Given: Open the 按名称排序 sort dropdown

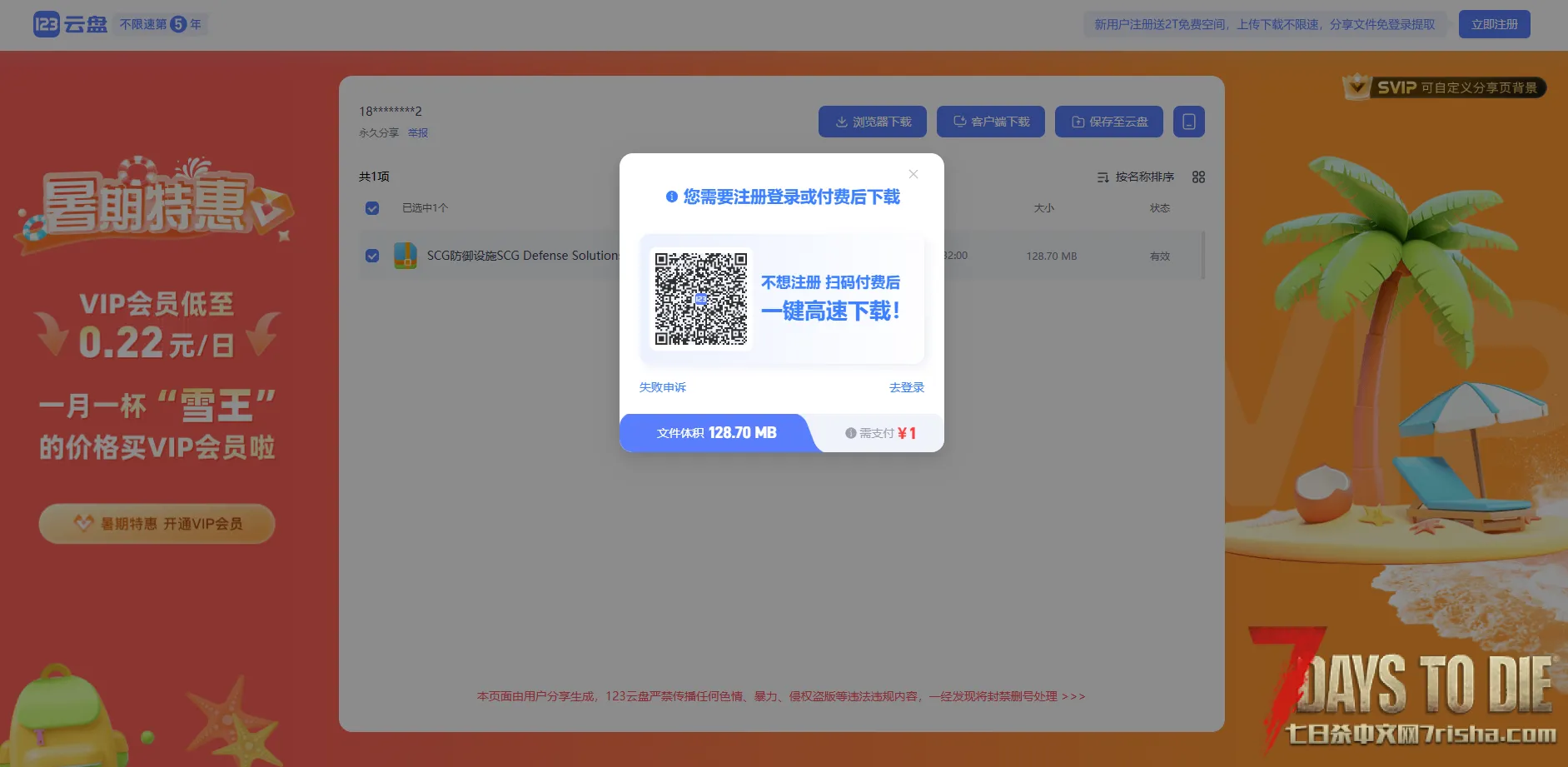Looking at the screenshot, I should [1136, 177].
